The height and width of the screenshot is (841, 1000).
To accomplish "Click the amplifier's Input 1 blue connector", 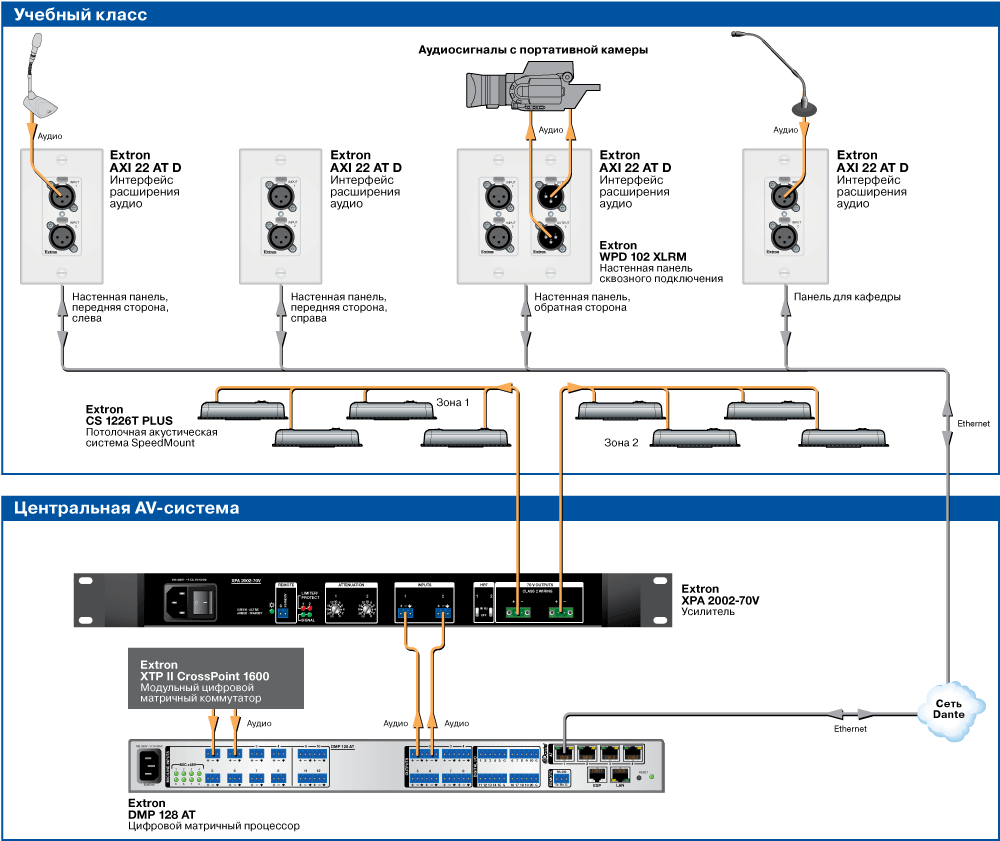I will [405, 613].
